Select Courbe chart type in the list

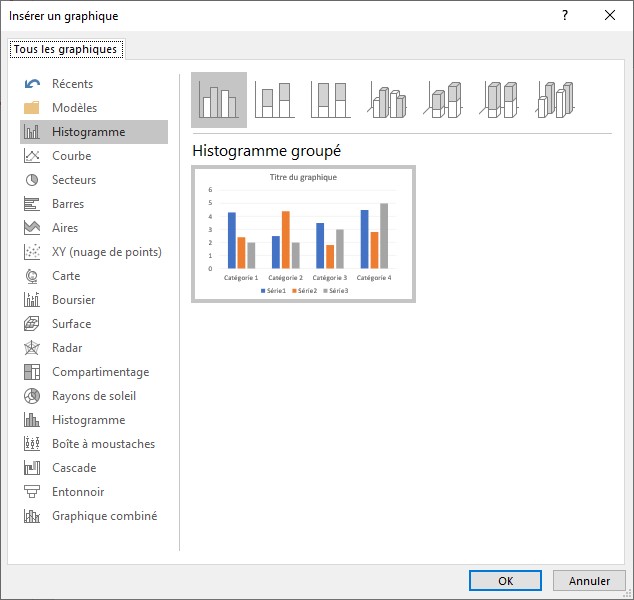pos(71,156)
